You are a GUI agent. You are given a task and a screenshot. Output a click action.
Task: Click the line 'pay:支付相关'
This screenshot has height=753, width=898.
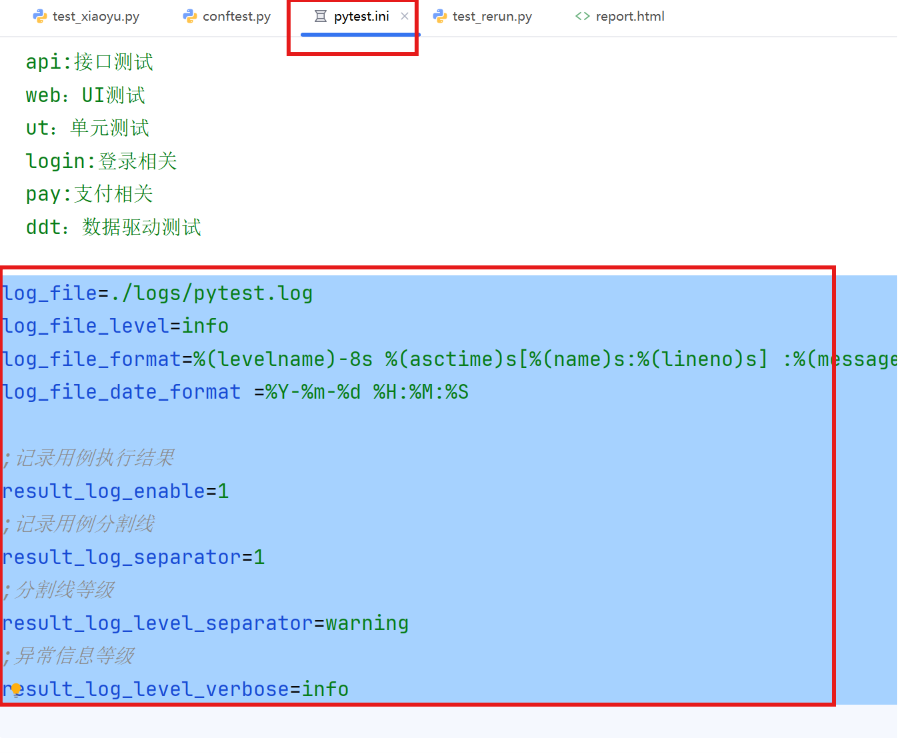point(89,194)
